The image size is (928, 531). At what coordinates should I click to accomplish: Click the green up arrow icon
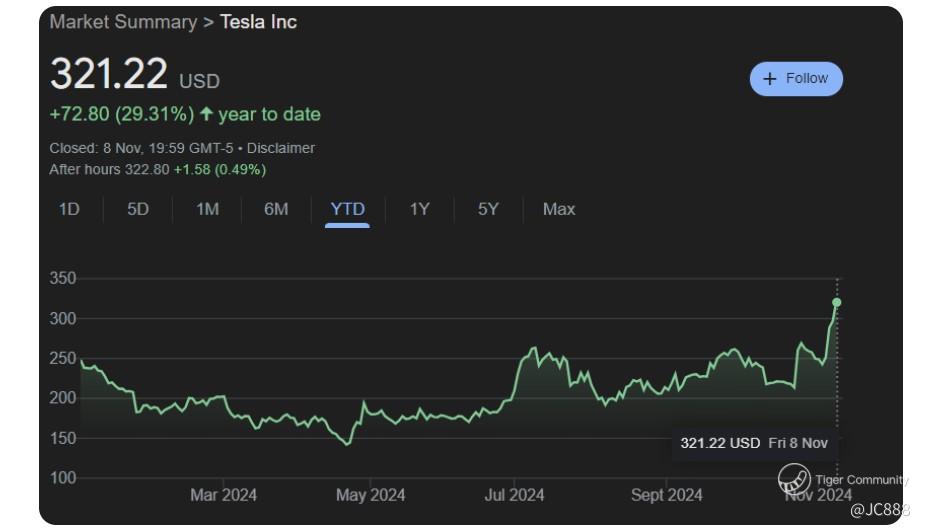207,114
